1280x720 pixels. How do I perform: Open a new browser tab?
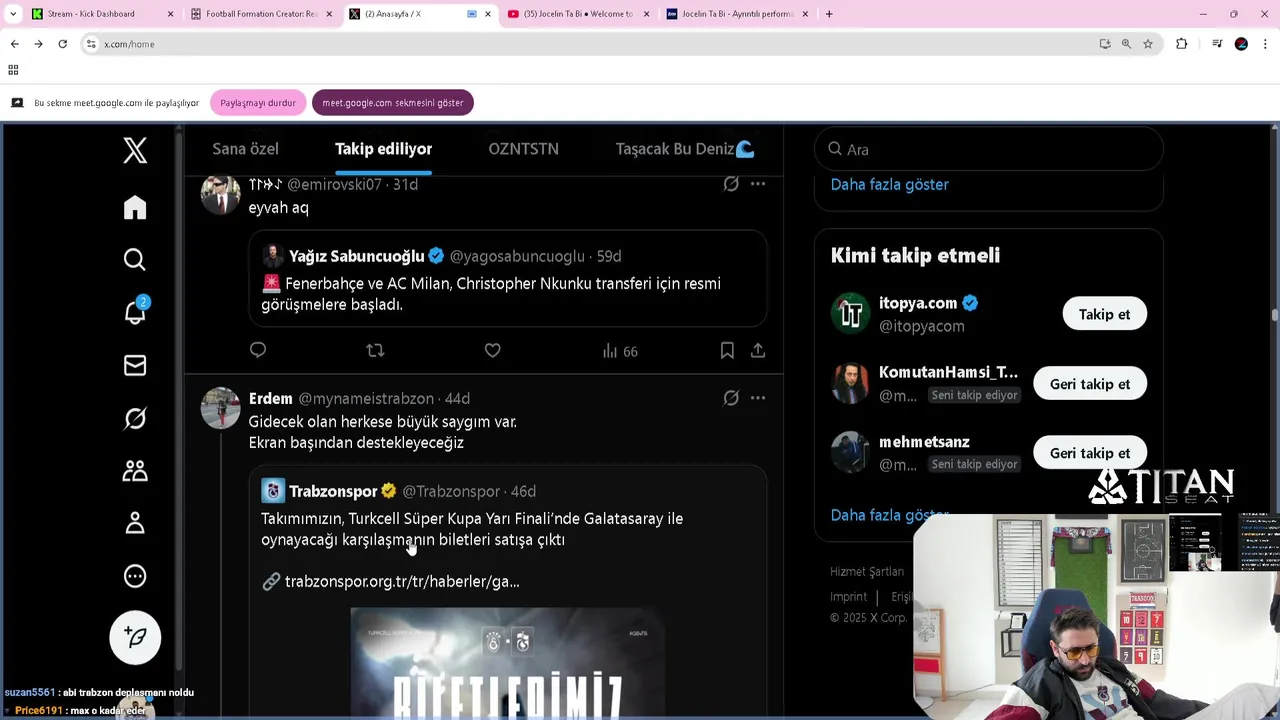(829, 14)
